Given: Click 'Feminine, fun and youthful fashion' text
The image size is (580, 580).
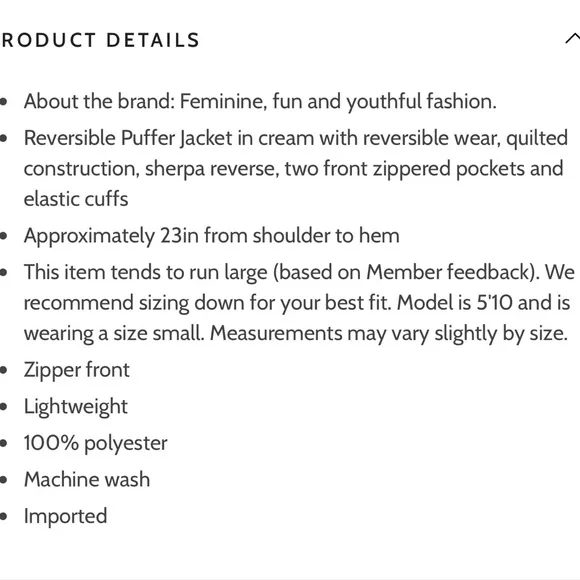Looking at the screenshot, I should pyautogui.click(x=338, y=101).
